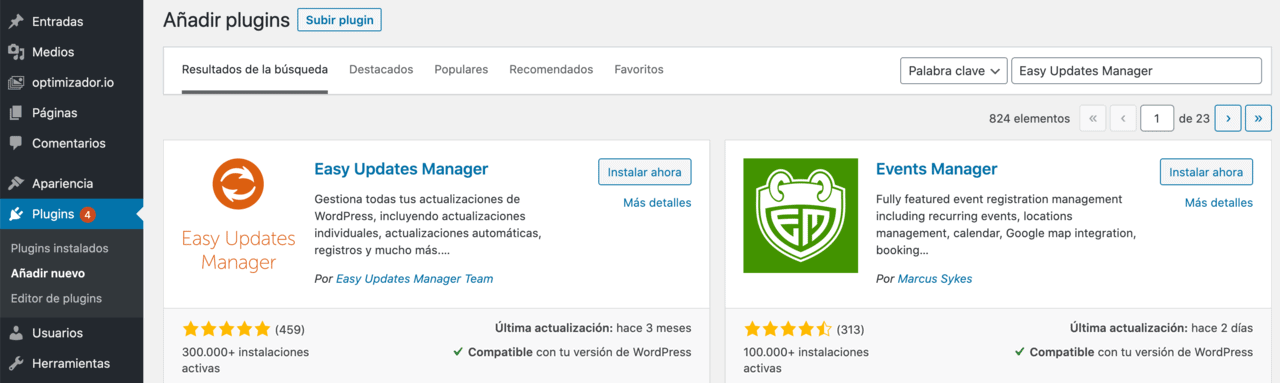The height and width of the screenshot is (383, 1280).
Task: Click the Events Manager green shield logo
Action: [800, 216]
